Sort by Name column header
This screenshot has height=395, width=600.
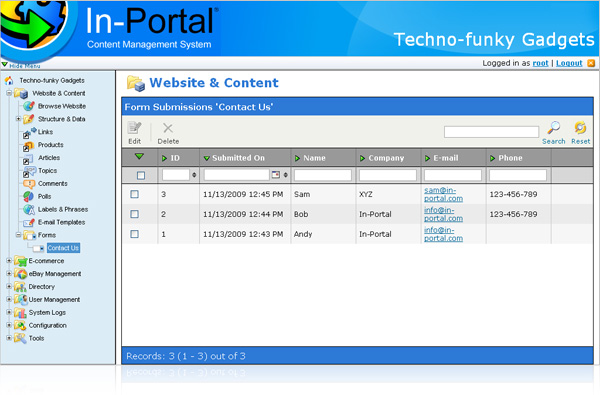point(314,158)
